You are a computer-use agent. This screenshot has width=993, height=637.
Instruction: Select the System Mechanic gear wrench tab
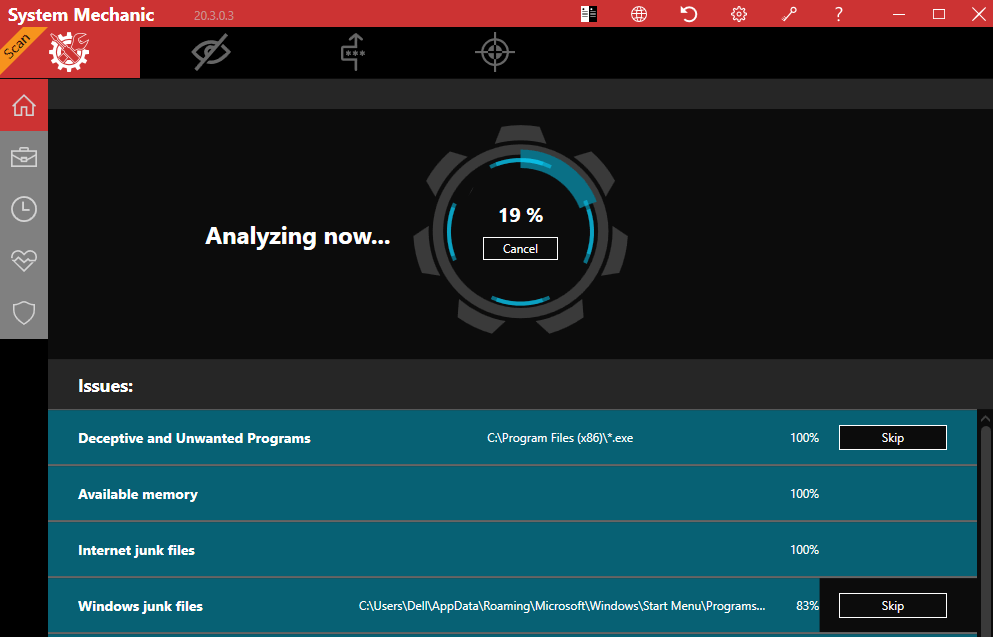[x=70, y=52]
